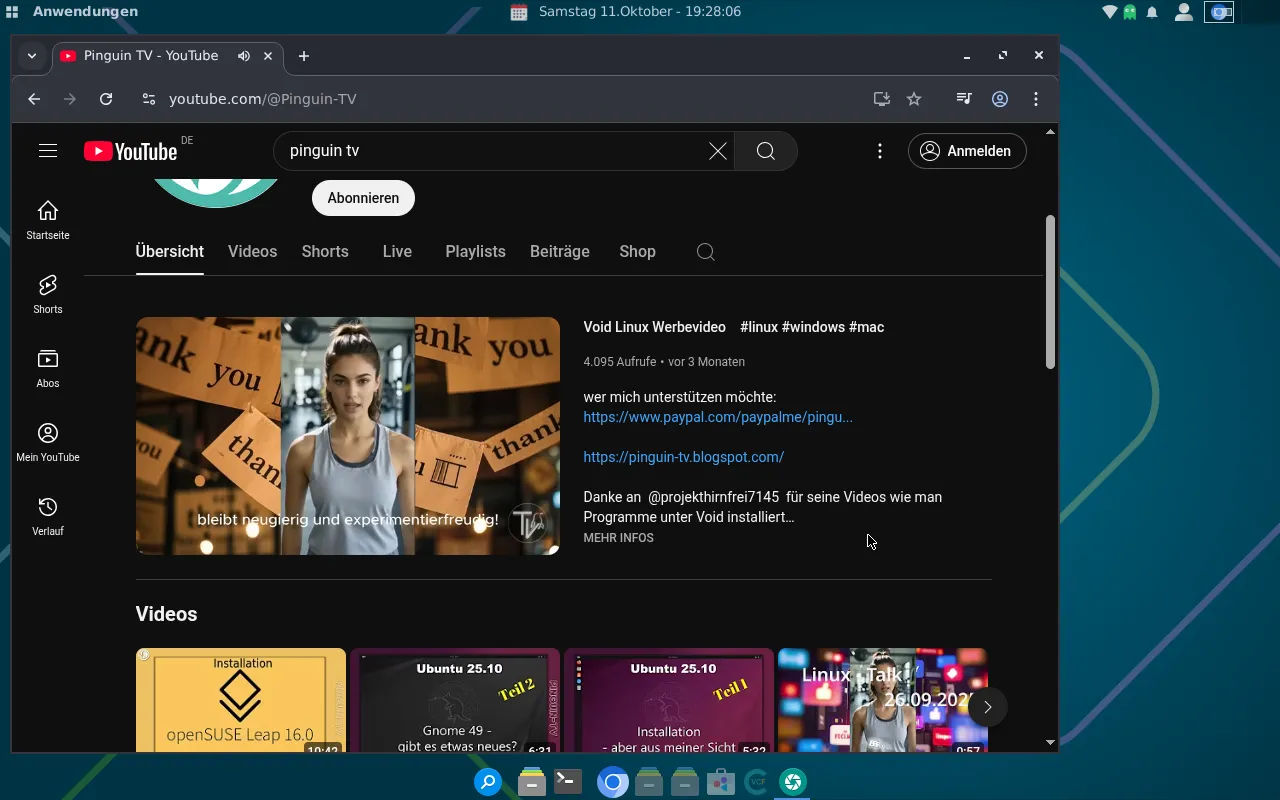This screenshot has width=1280, height=800.
Task: Mute the tab via speaker icon
Action: (x=244, y=56)
